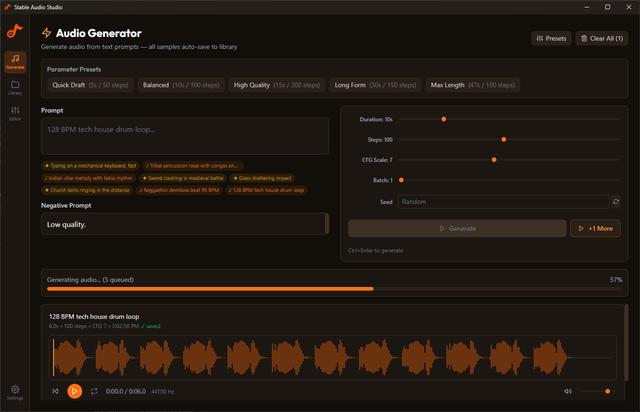The height and width of the screenshot is (412, 640).
Task: Use the 'Indian sitar melody with tabla rhythm' suggestion
Action: pyautogui.click(x=89, y=178)
